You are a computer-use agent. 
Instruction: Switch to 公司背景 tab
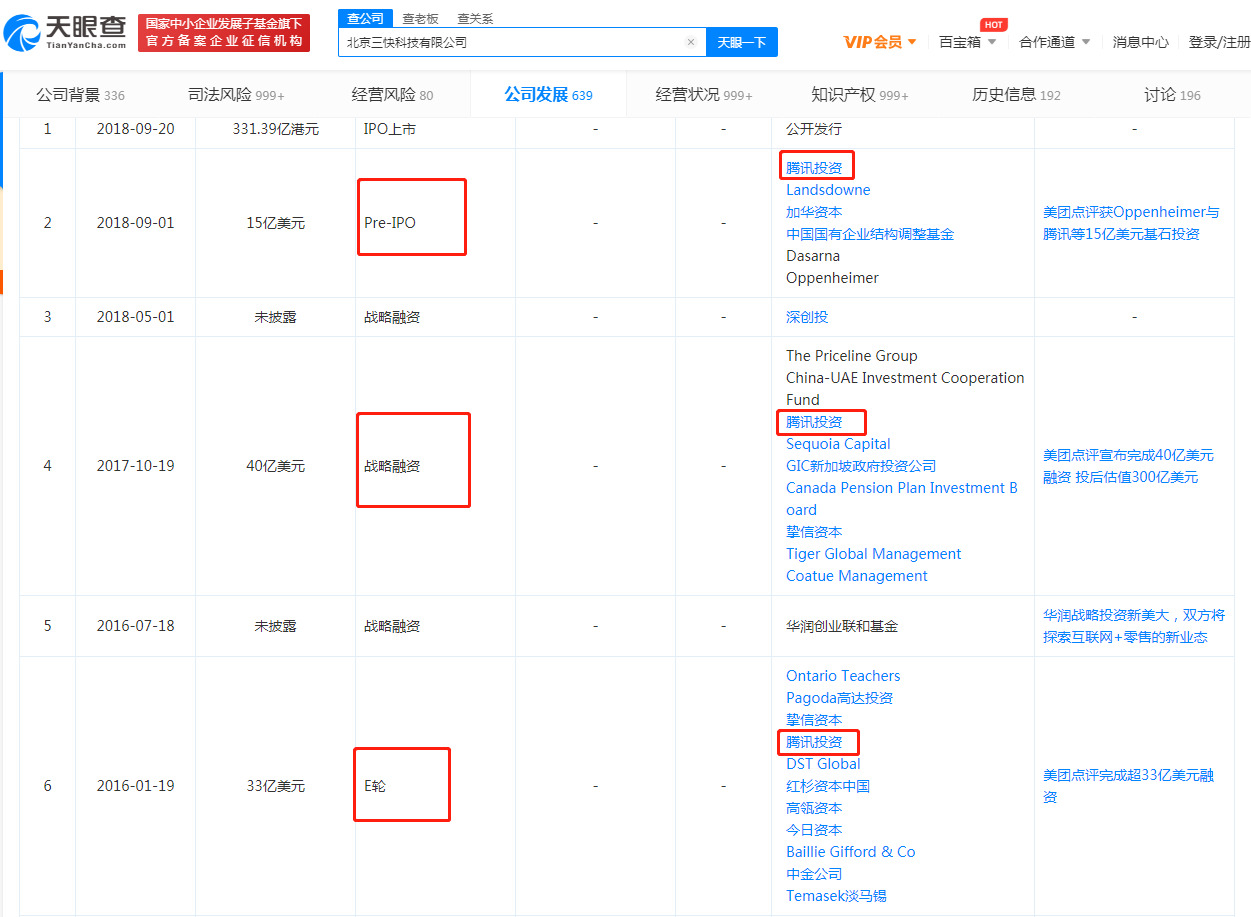pos(81,95)
